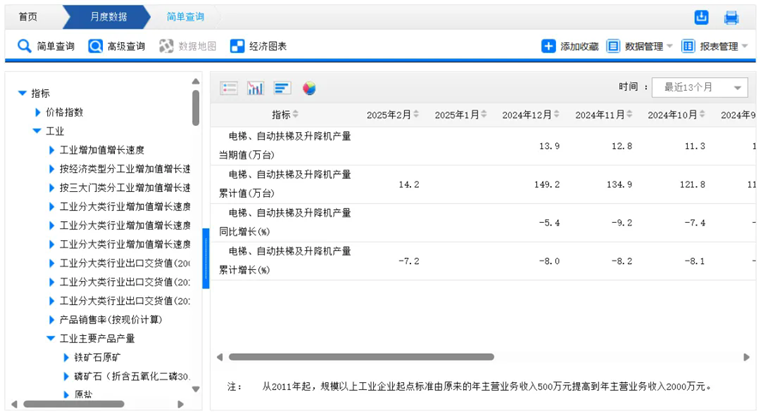Expand 工业增加值增长速度 tree node

(x=51, y=150)
